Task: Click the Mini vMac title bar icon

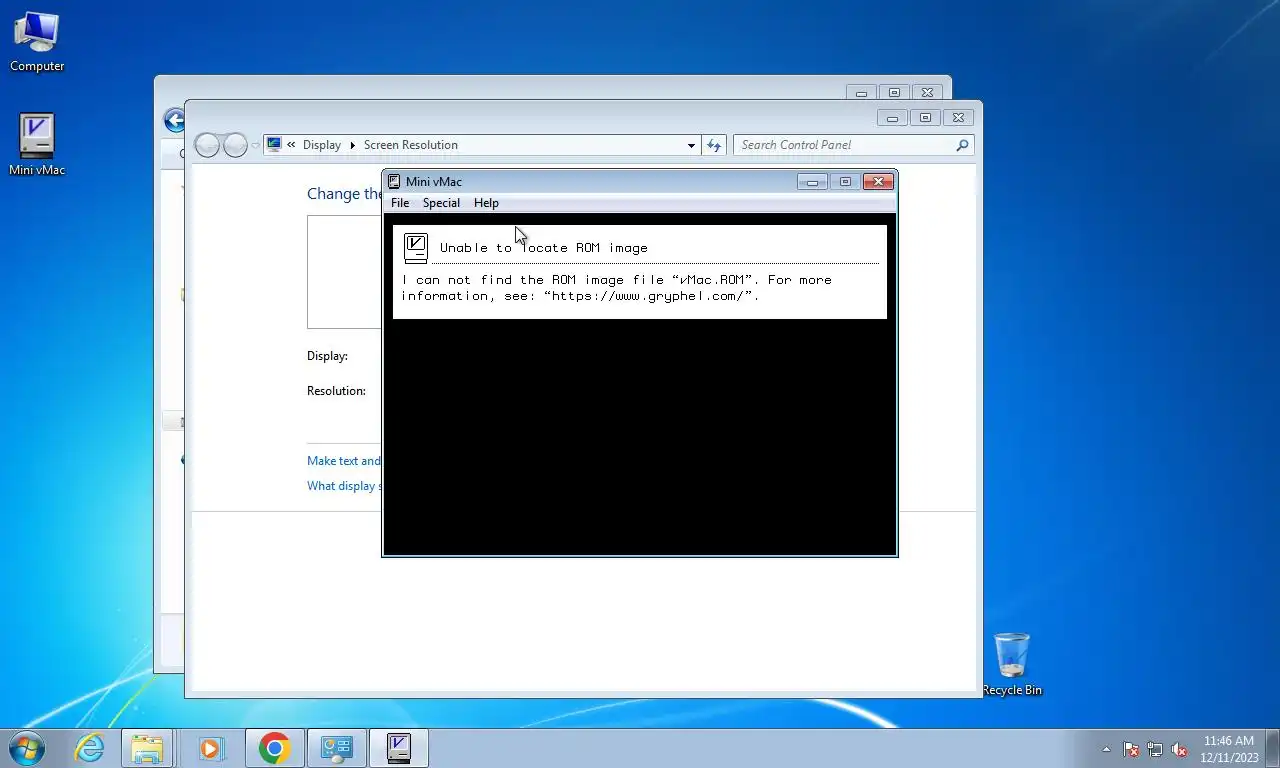Action: 394,181
